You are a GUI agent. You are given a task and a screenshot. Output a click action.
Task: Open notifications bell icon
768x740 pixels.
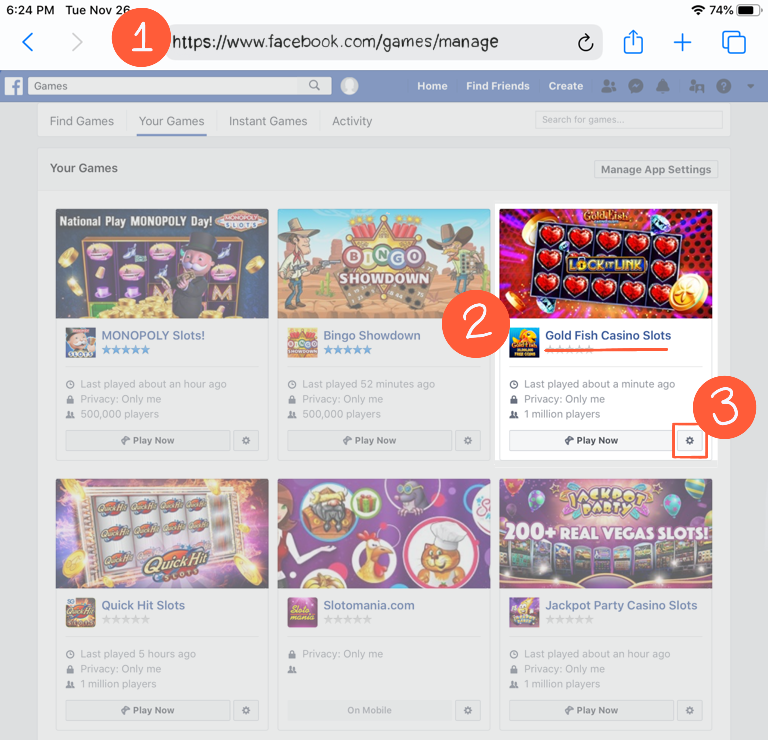[662, 86]
